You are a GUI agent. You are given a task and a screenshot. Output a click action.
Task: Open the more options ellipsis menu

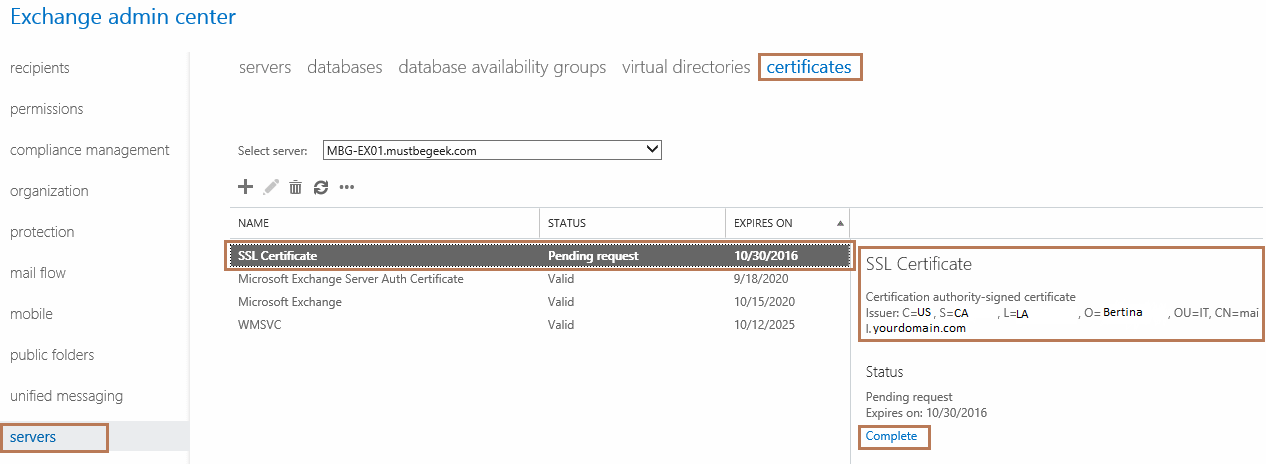tap(347, 187)
